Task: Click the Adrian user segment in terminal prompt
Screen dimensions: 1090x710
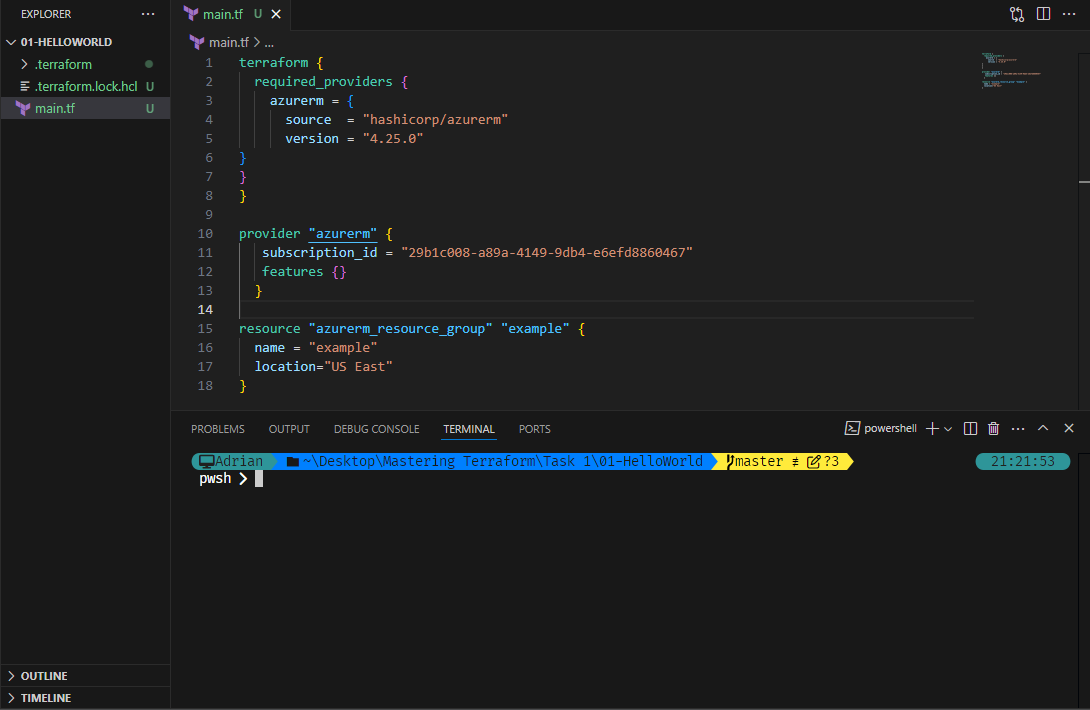Action: 231,461
